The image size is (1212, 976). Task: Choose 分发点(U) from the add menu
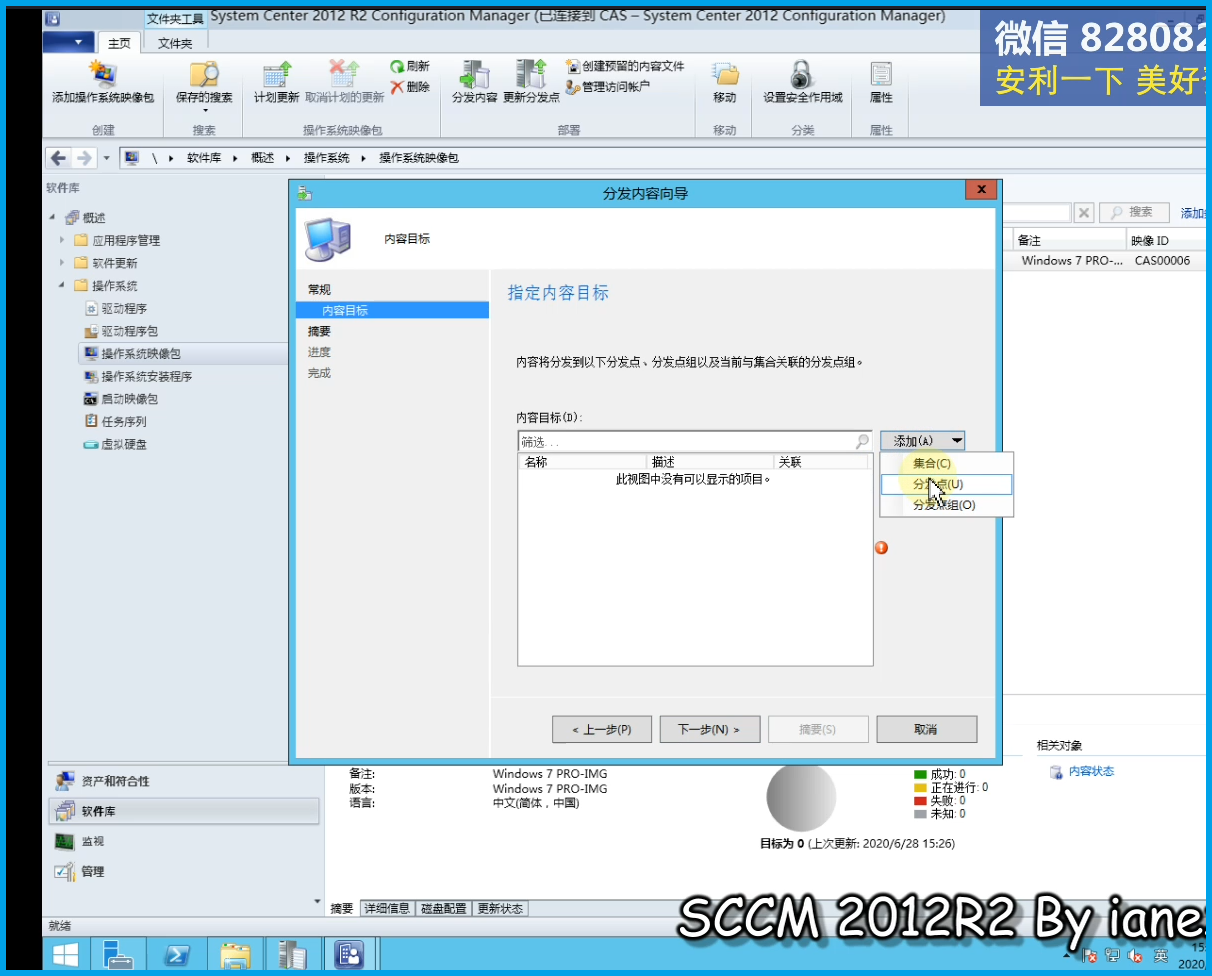coord(946,484)
